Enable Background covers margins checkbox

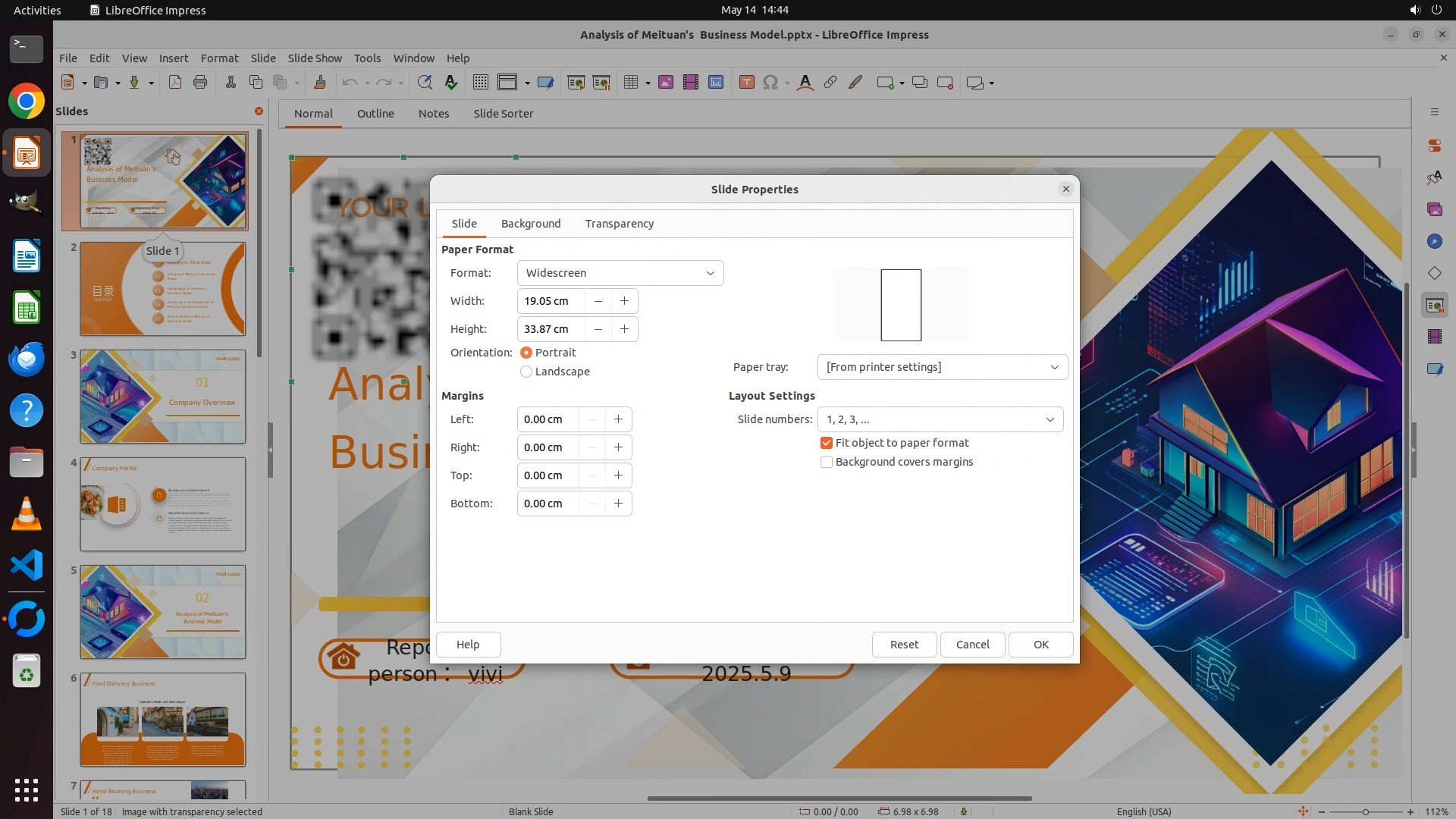point(827,462)
